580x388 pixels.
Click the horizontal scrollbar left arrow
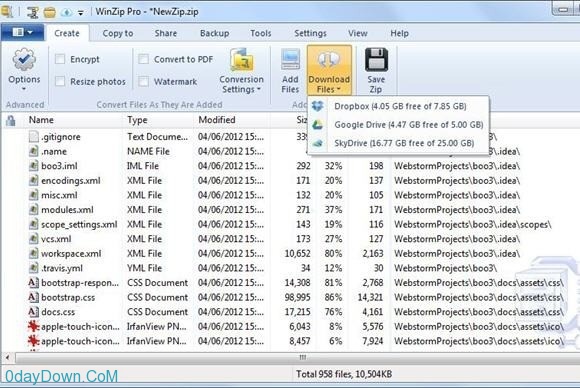pos(7,357)
